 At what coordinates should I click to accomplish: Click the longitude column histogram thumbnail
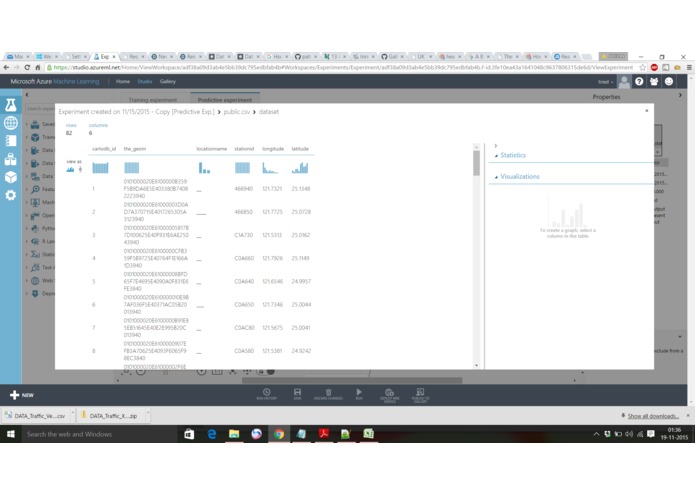click(x=270, y=168)
